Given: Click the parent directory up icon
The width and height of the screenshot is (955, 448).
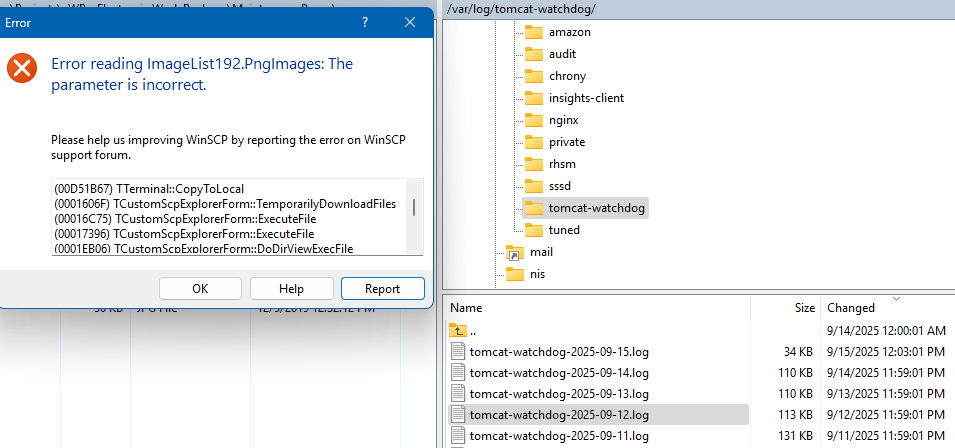Looking at the screenshot, I should [x=459, y=330].
